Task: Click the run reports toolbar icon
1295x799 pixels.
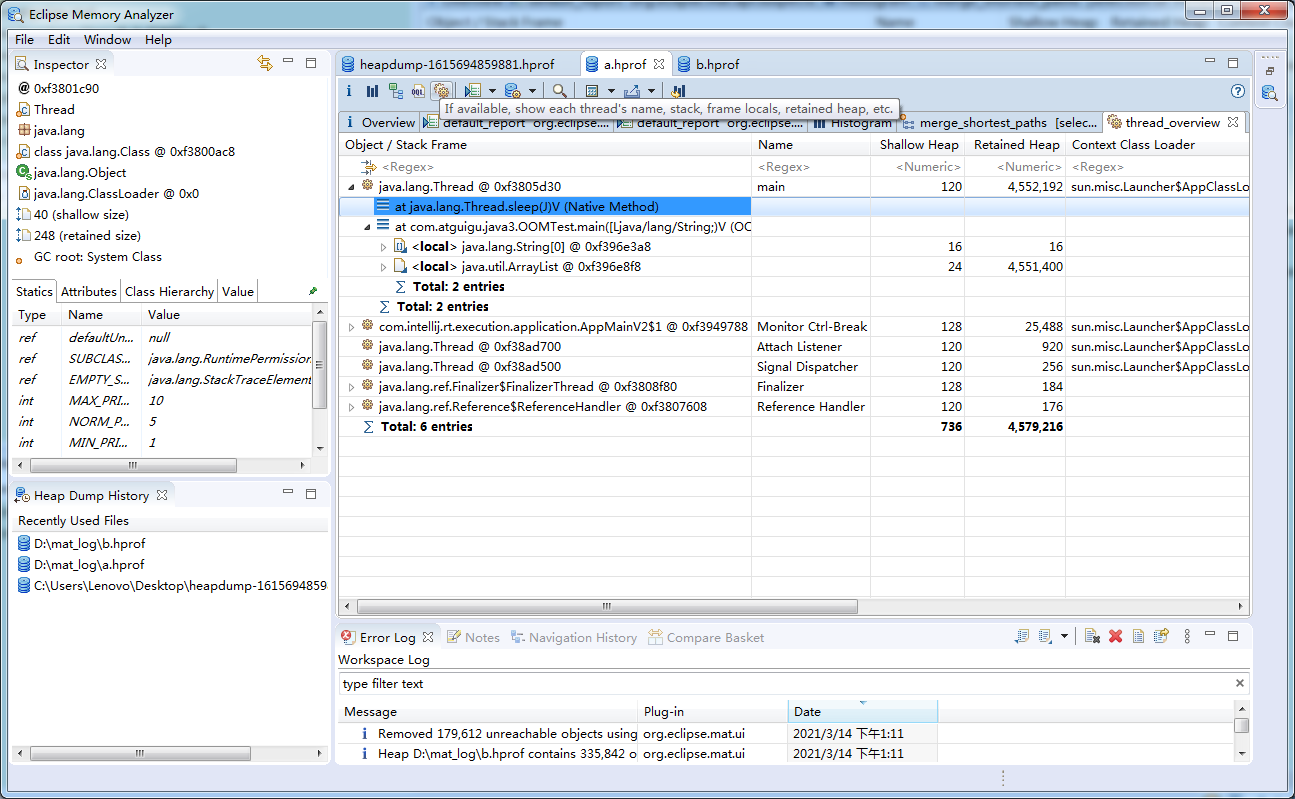Action: pyautogui.click(x=474, y=91)
